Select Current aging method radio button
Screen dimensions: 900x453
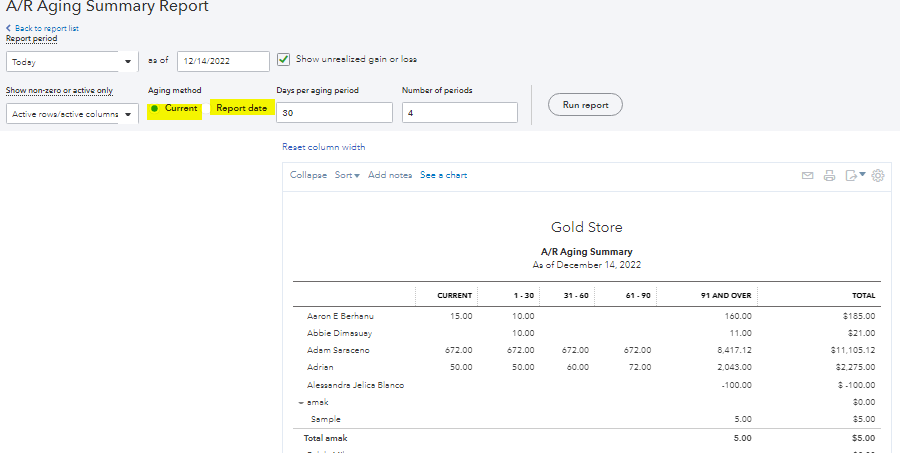tap(154, 108)
